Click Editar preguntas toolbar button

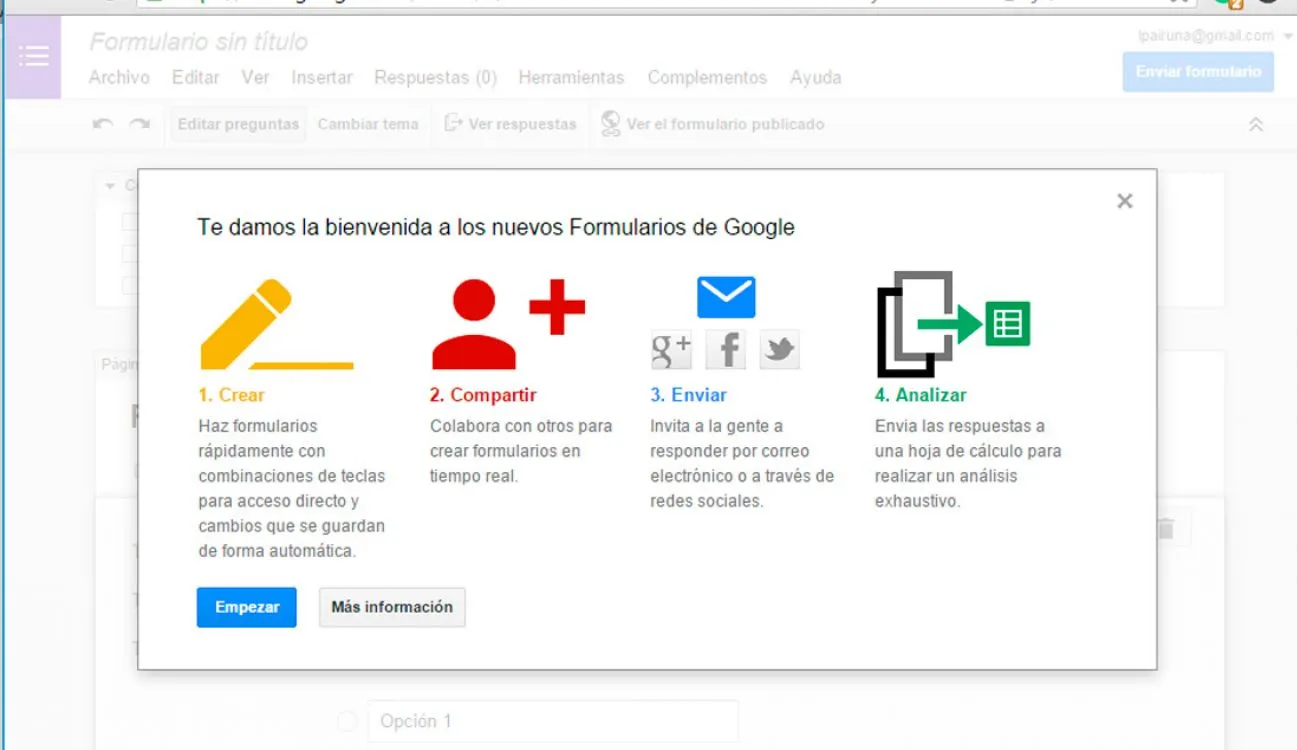point(238,124)
